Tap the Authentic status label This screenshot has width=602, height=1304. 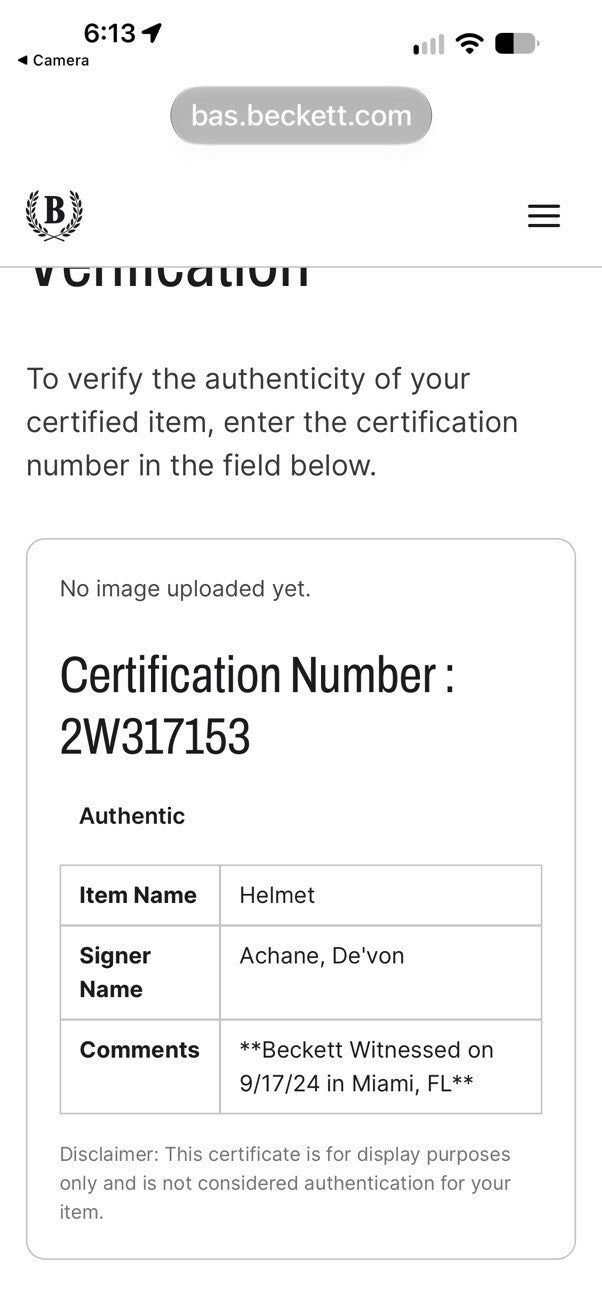pos(132,816)
